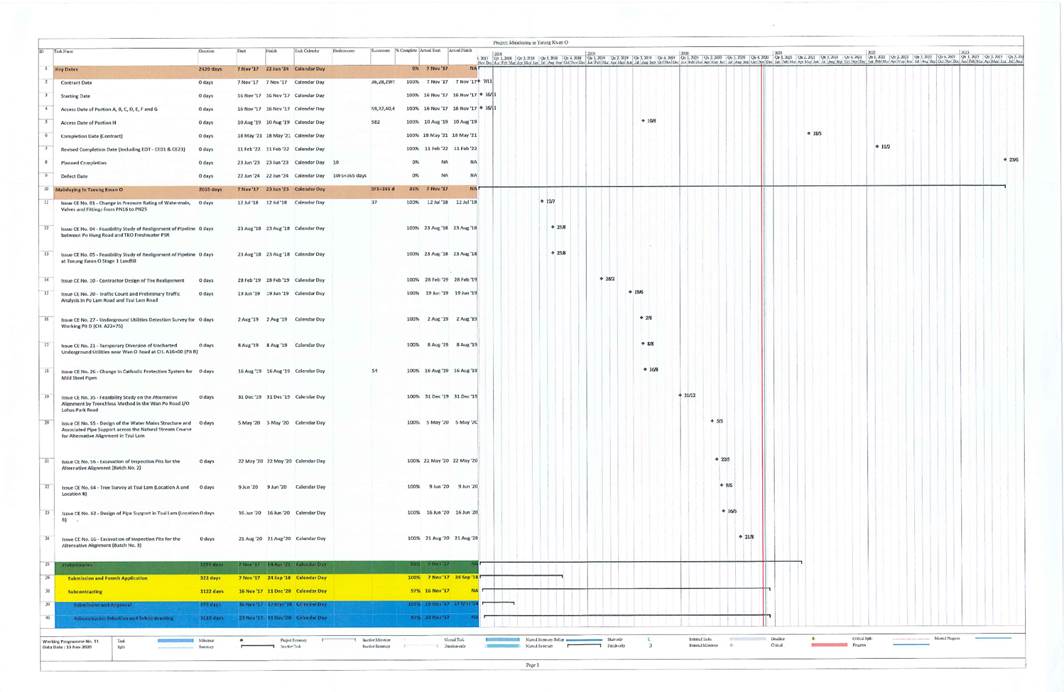
Task: Select 'Issue CE No. 62' pipe support task
Action: tap(129, 516)
